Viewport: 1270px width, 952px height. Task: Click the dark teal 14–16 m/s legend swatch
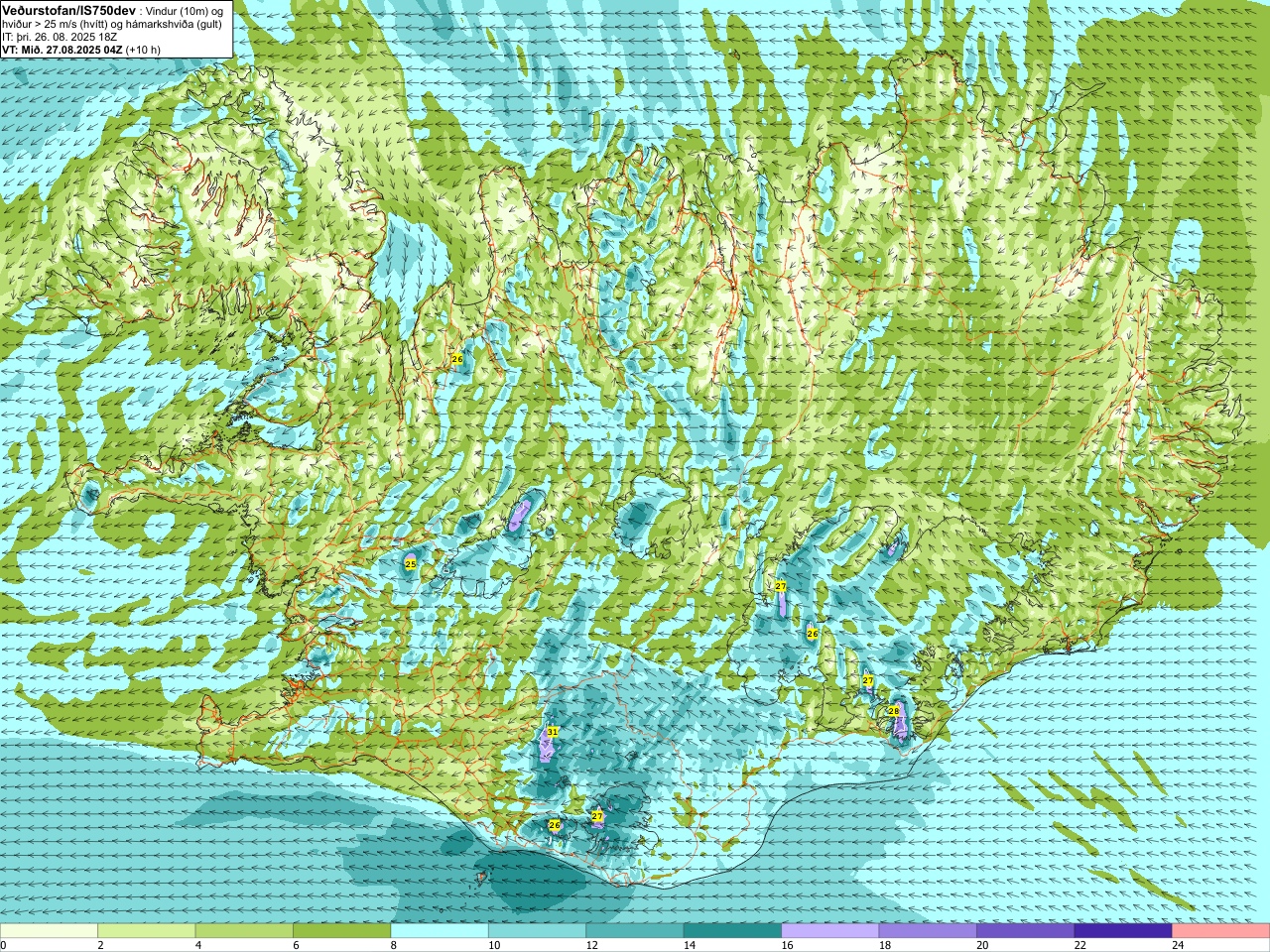point(732,931)
